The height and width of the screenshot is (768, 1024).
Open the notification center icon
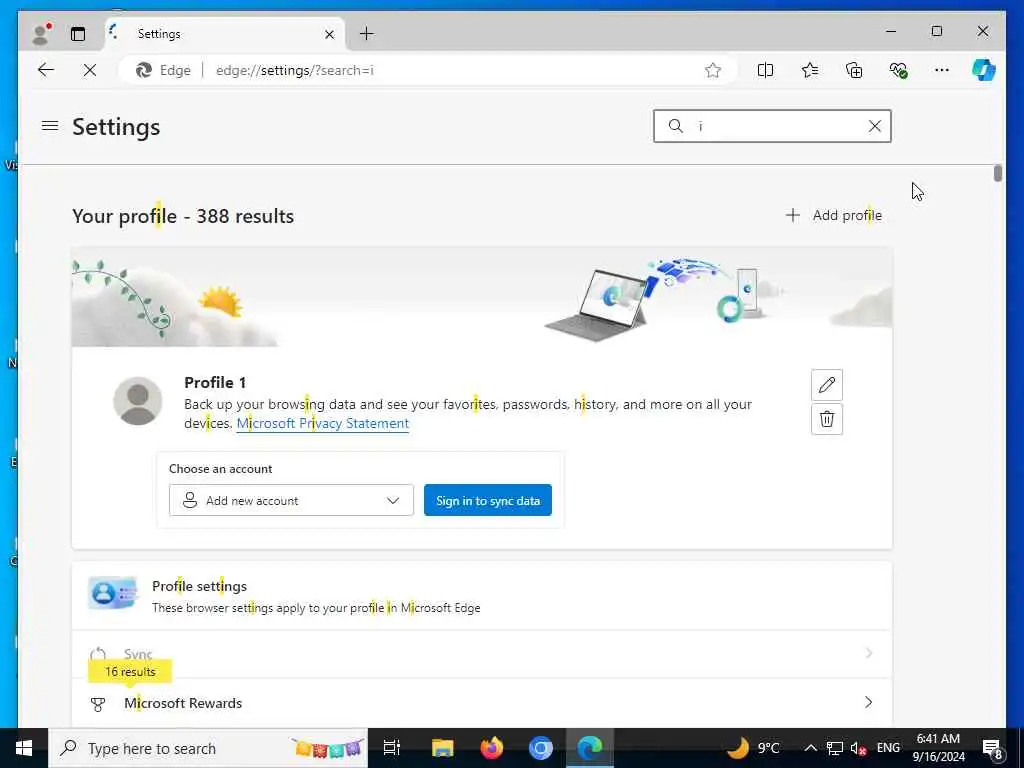[993, 748]
